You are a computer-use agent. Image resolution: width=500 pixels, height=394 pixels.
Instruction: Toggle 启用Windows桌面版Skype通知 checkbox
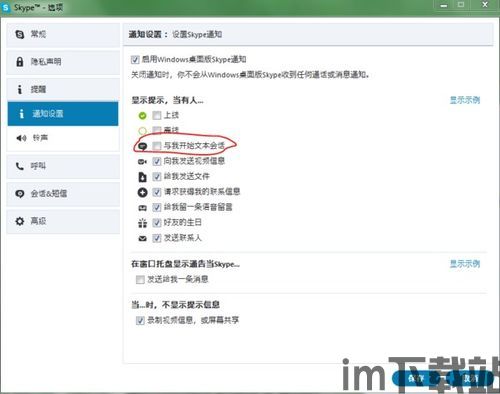135,60
